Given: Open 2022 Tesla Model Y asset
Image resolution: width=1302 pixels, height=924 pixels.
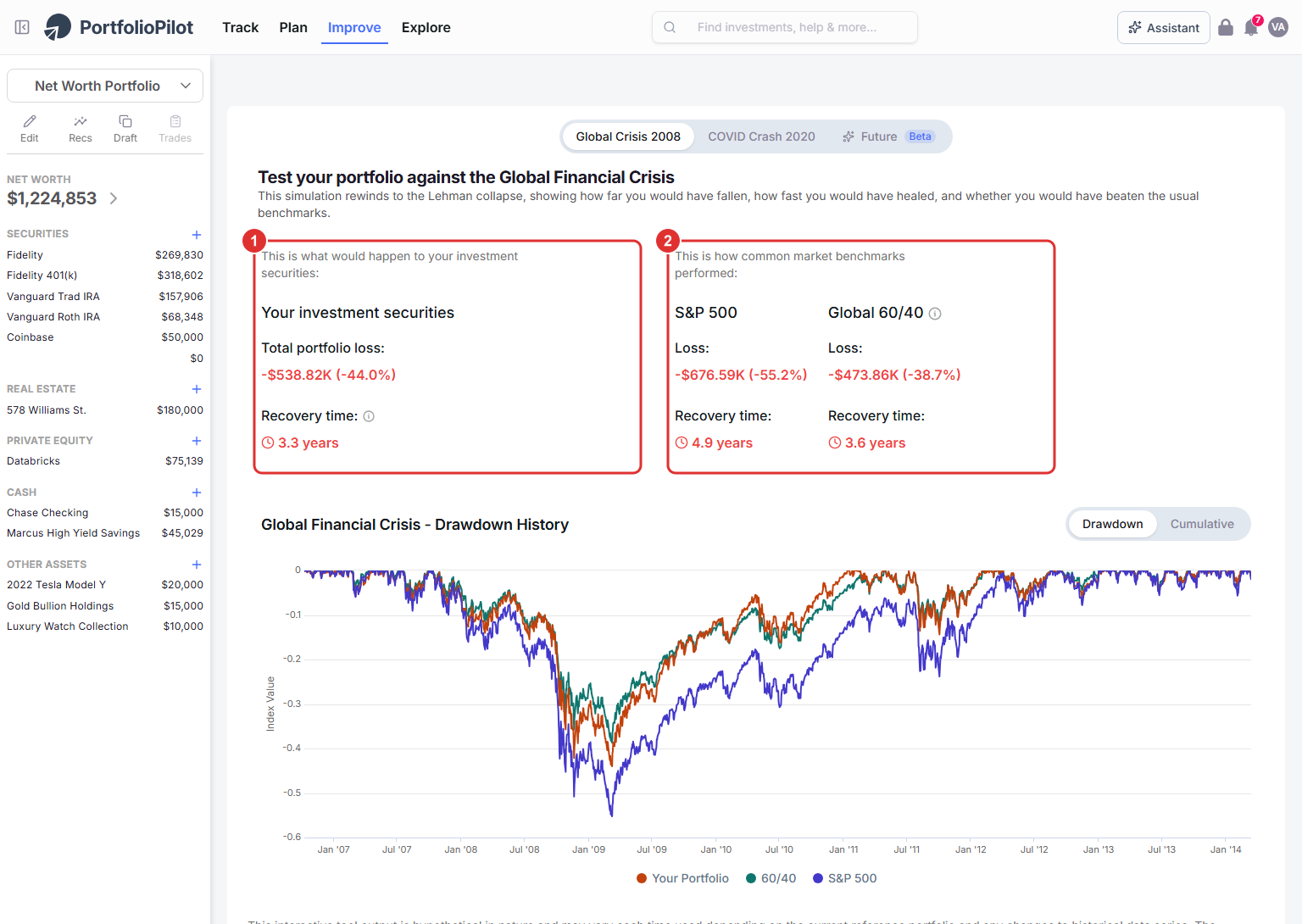Looking at the screenshot, I should point(105,585).
